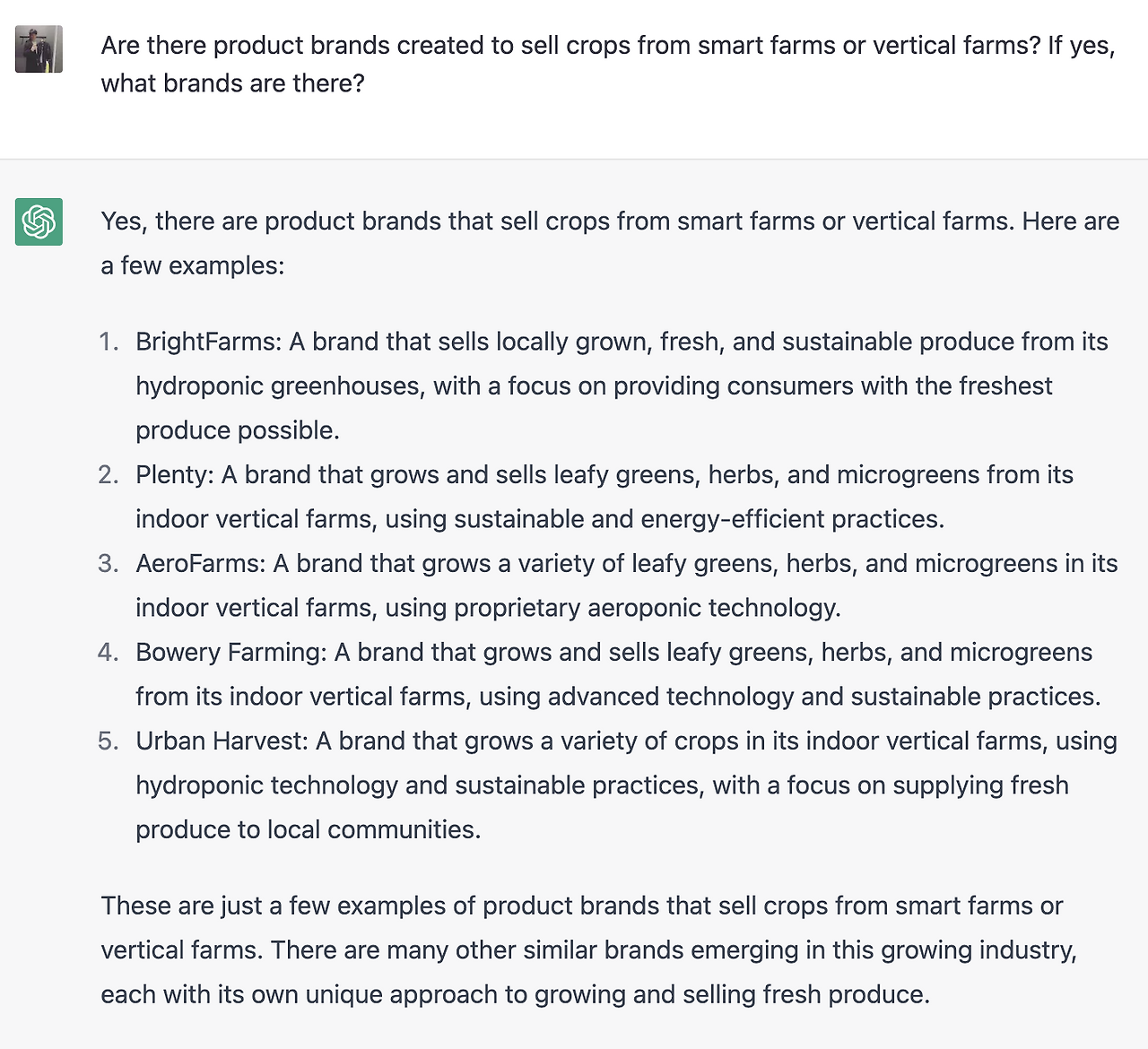Click list number 4 marker
Screen dimensions: 1148x1049
point(109,652)
